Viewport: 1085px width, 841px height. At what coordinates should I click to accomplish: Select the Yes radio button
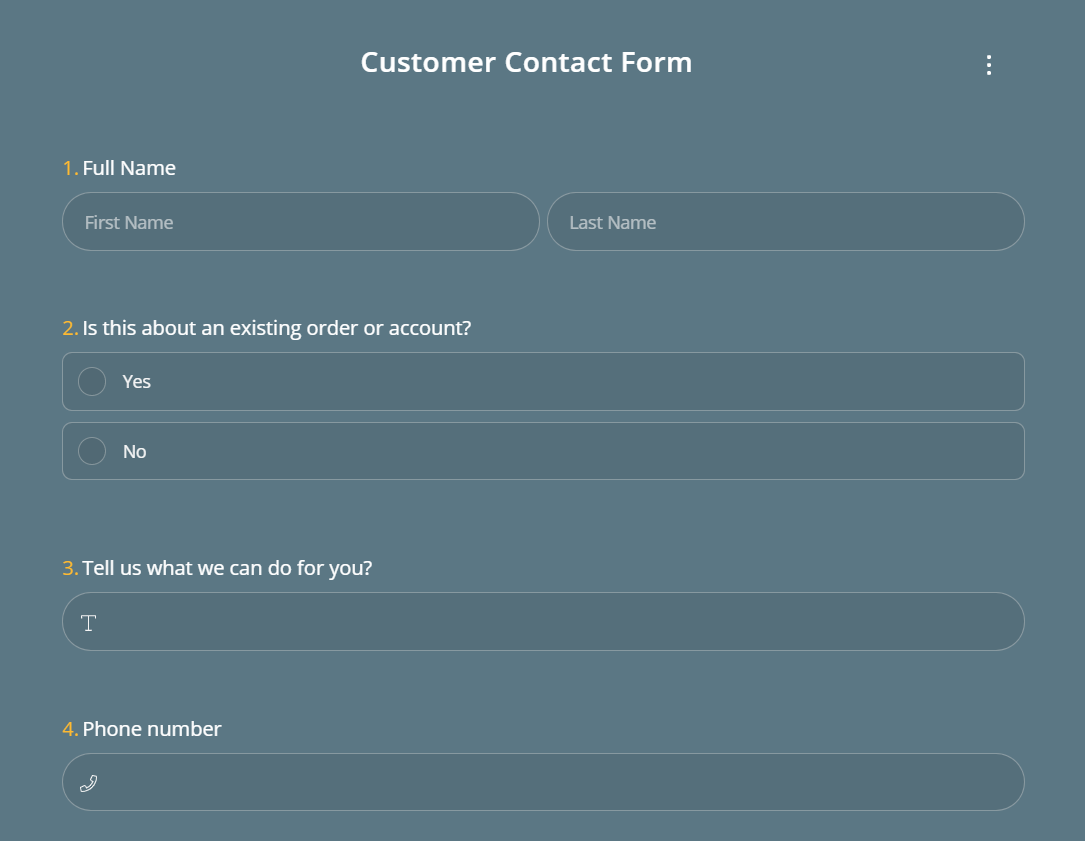pyautogui.click(x=92, y=381)
